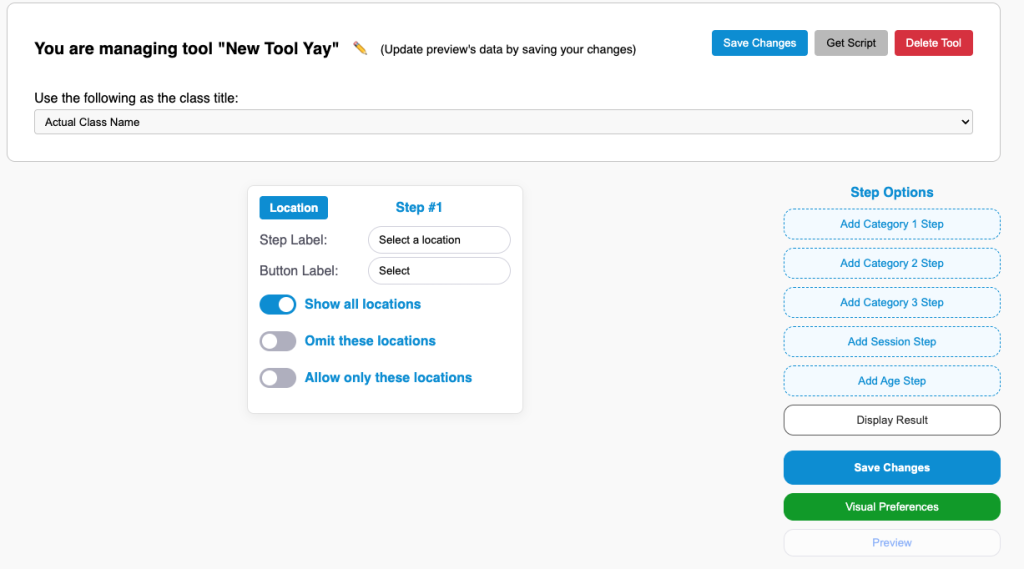This screenshot has width=1024, height=569.
Task: Add a Category 3 Step
Action: tap(891, 302)
